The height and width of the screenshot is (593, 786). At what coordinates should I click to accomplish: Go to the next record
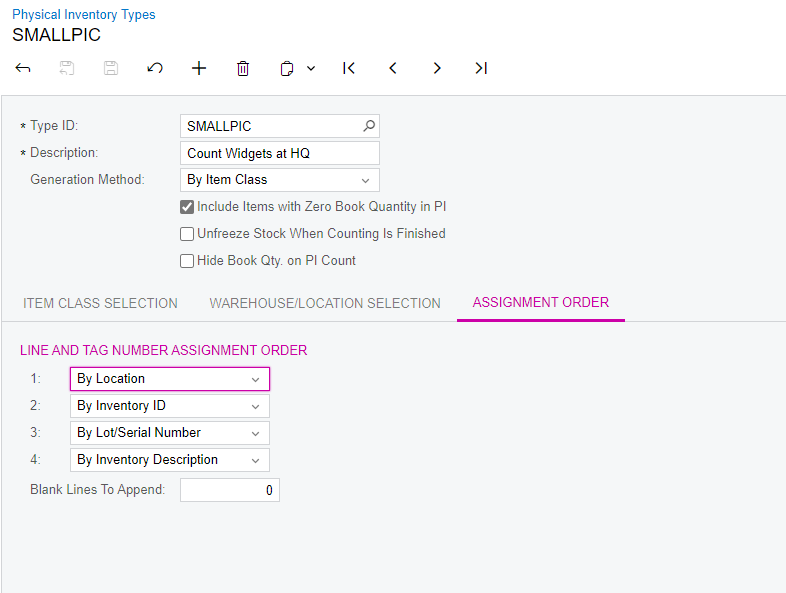click(437, 68)
